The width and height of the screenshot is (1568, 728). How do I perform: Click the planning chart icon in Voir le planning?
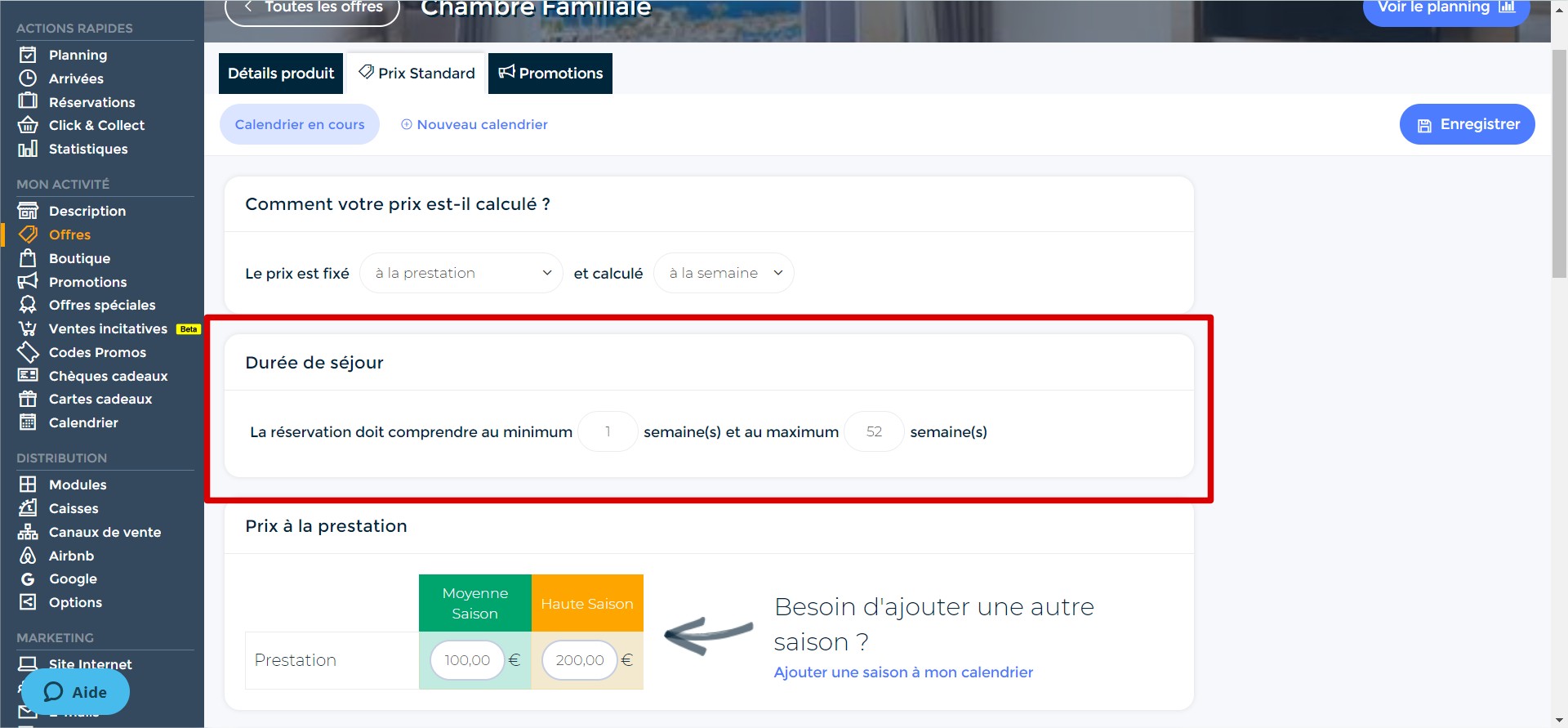(1507, 7)
